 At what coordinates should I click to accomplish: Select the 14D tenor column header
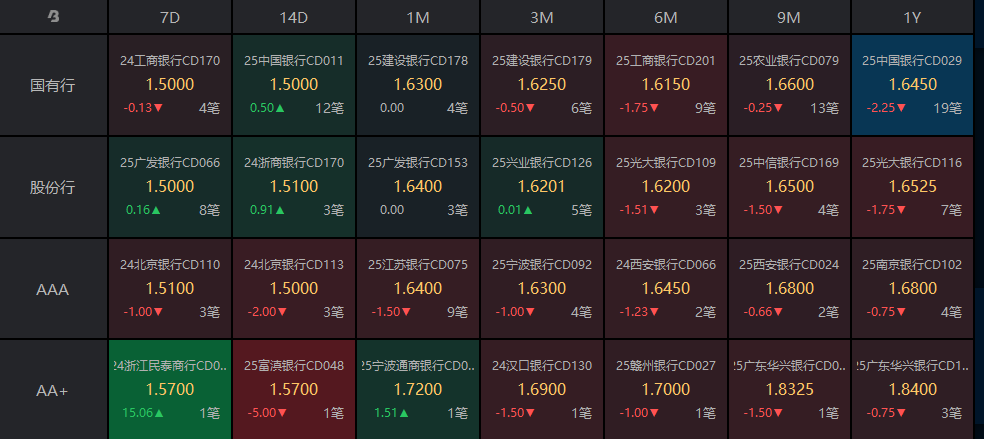[x=294, y=17]
